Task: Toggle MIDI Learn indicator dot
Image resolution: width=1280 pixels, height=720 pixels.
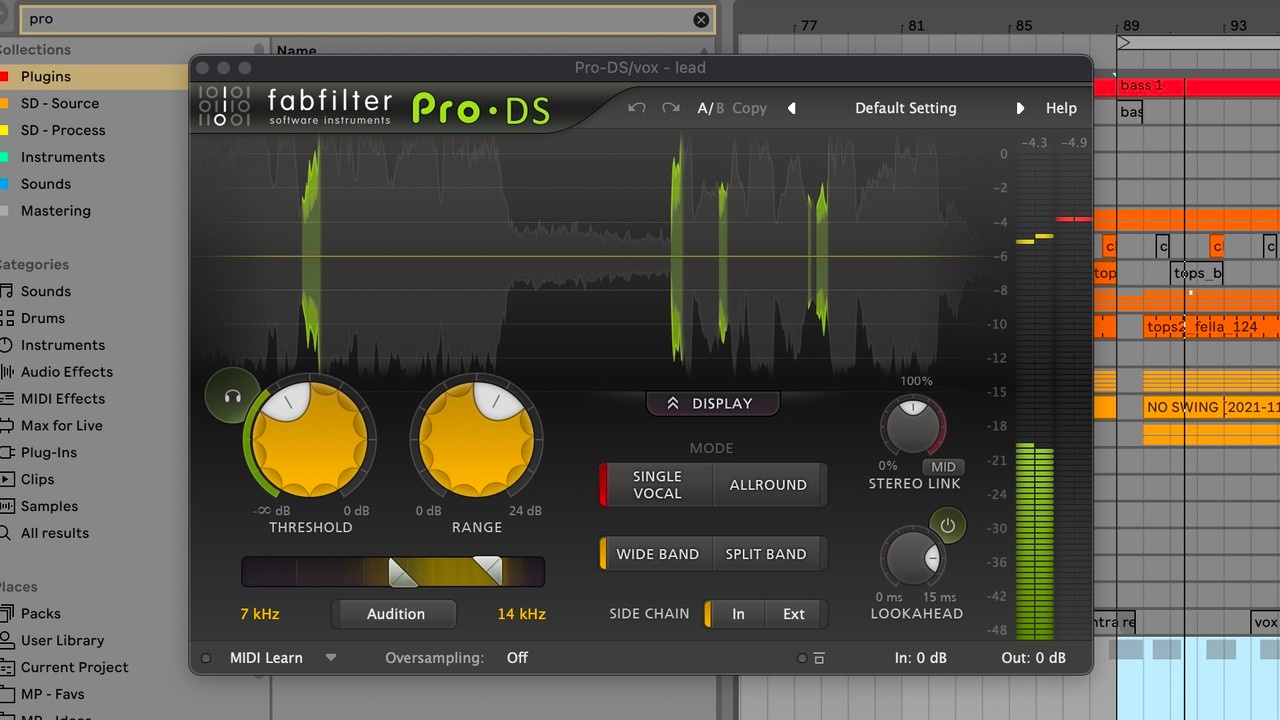Action: [206, 658]
